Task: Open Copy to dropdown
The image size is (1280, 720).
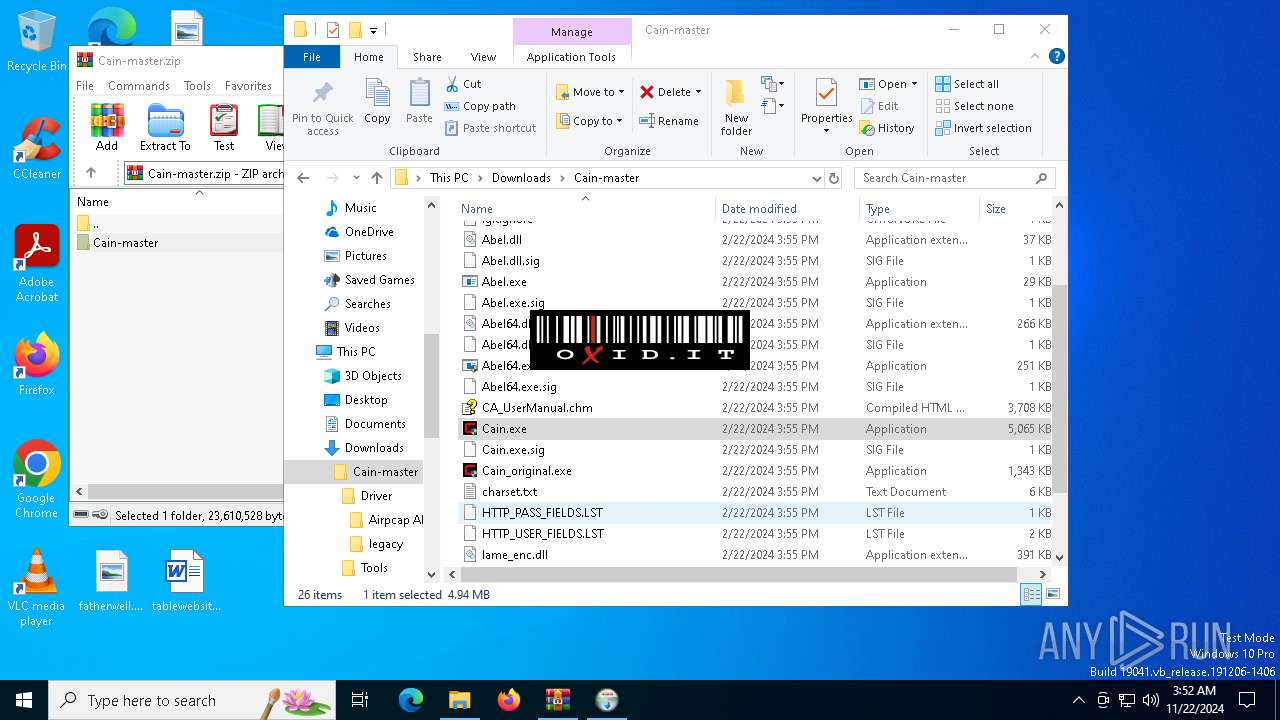Action: pos(590,121)
